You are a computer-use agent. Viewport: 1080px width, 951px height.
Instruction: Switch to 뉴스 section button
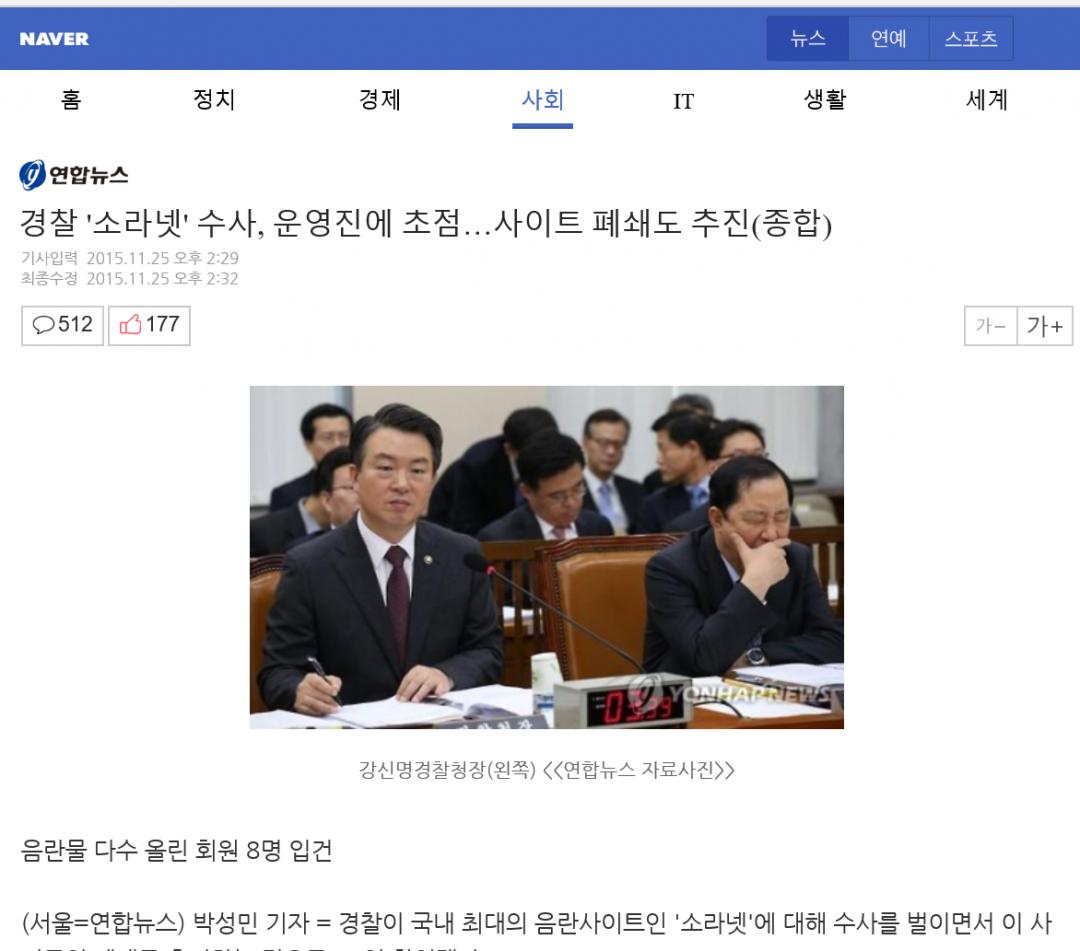808,39
